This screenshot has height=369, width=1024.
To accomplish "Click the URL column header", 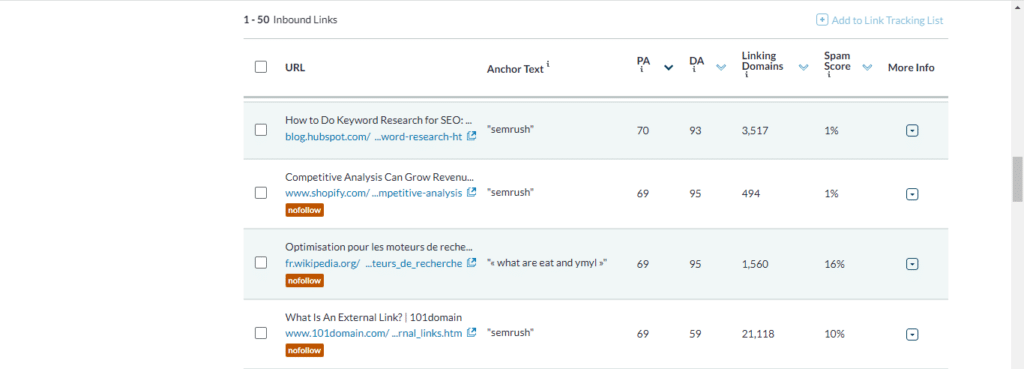I will click(x=295, y=67).
